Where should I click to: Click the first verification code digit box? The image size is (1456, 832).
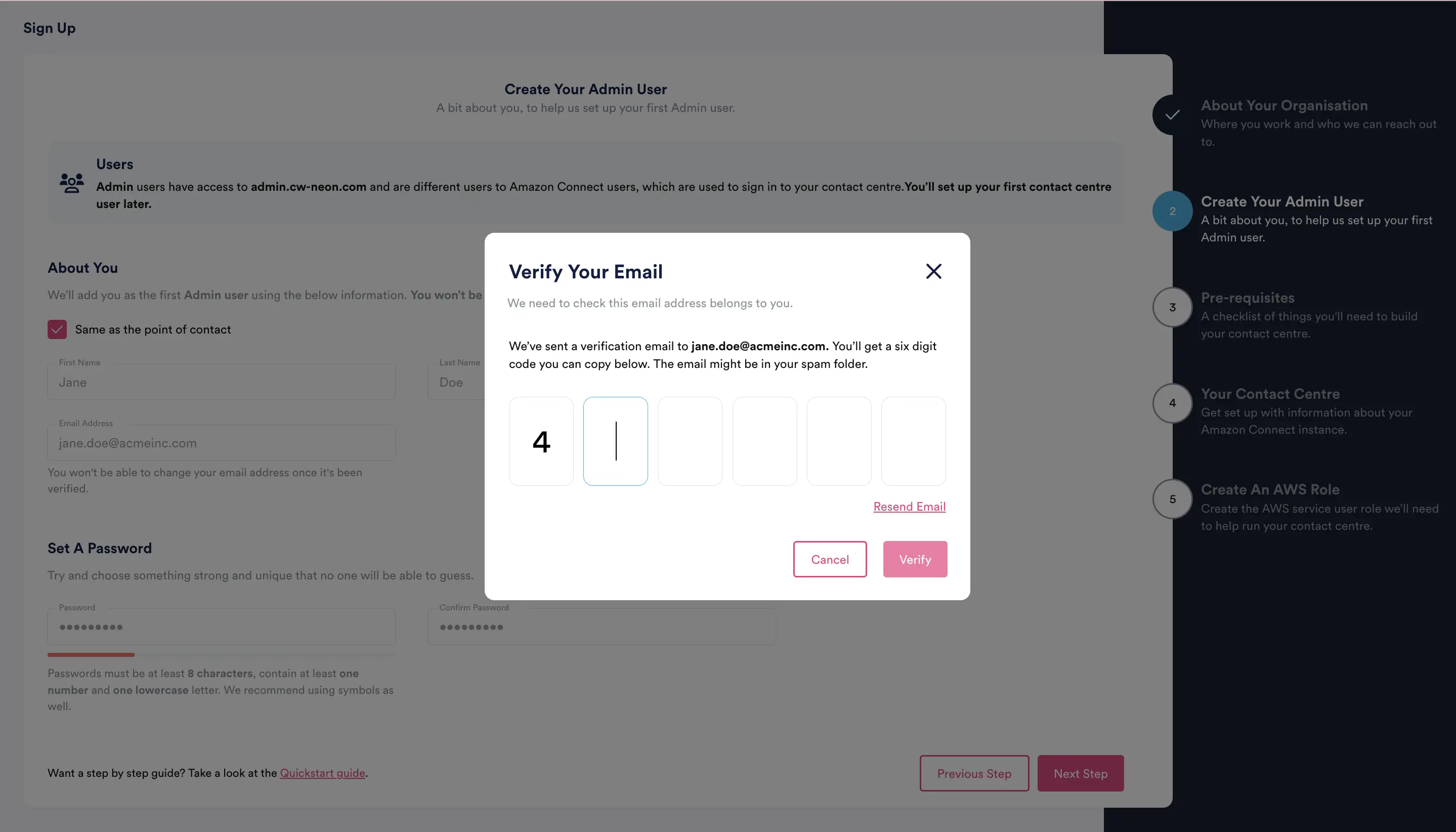tap(541, 441)
